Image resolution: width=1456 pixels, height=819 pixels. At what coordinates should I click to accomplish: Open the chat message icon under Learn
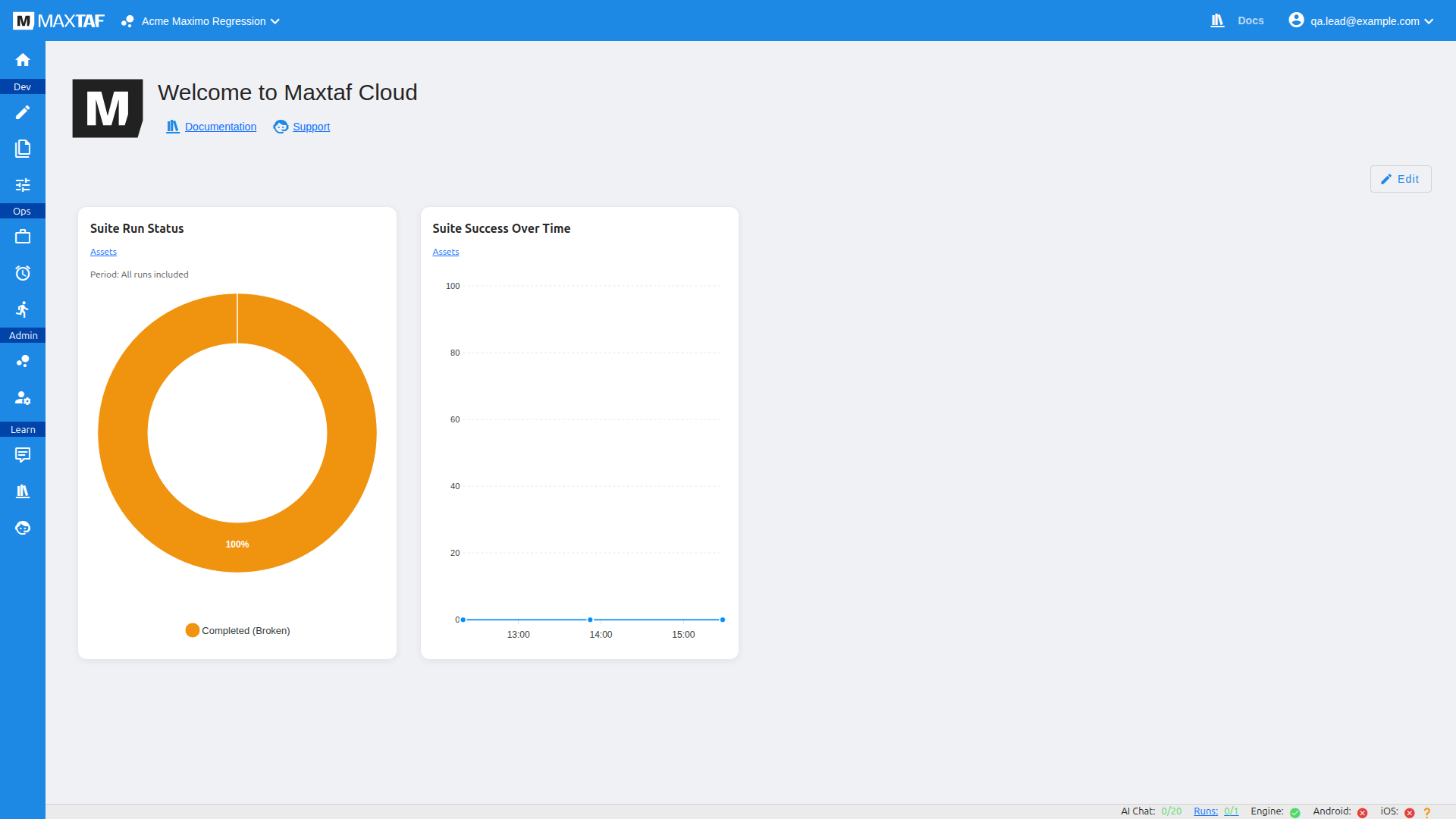tap(23, 455)
